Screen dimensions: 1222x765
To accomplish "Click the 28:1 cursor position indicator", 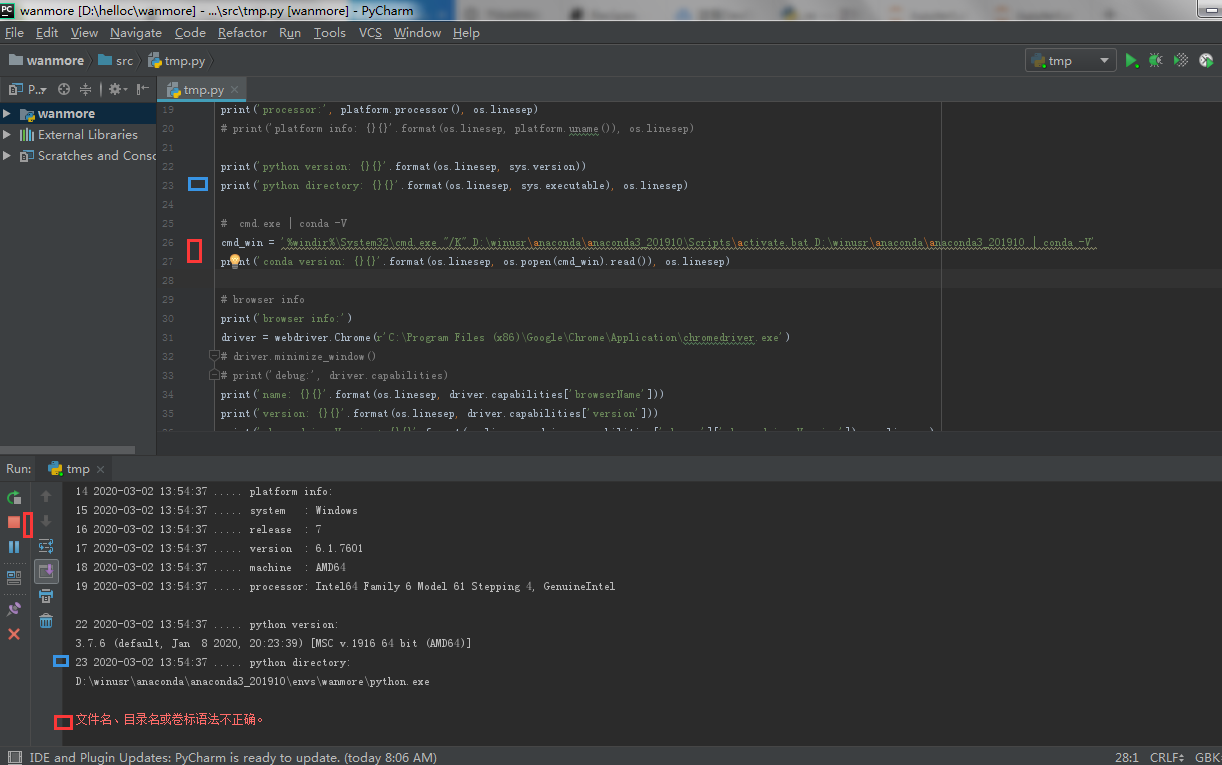I will click(x=1129, y=757).
